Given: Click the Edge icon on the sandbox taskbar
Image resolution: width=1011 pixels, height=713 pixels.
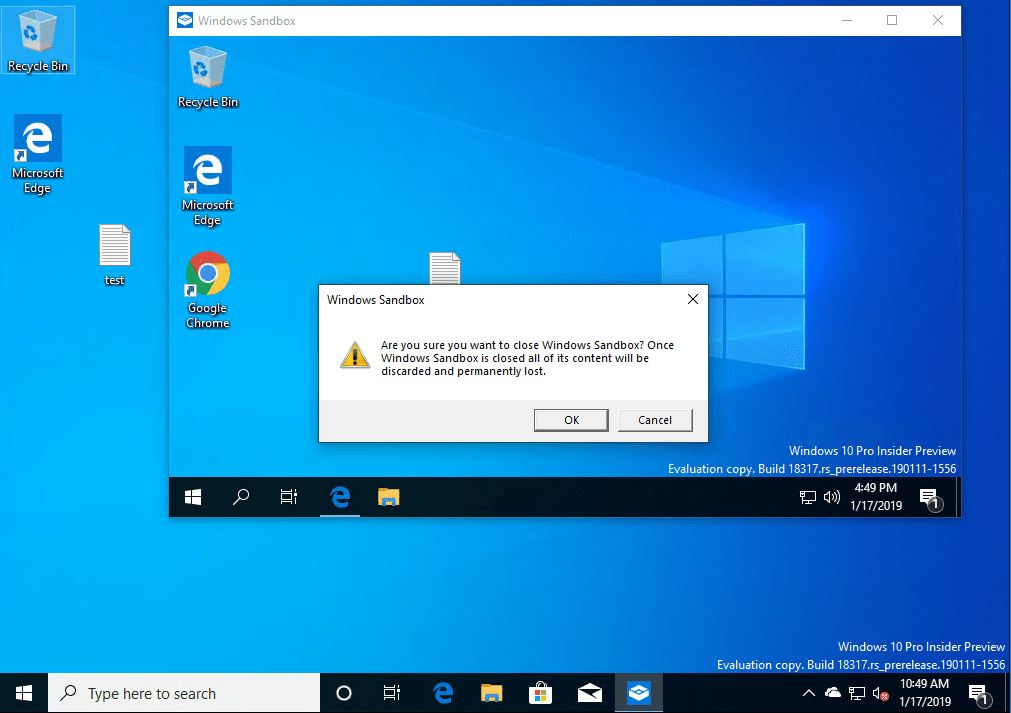Looking at the screenshot, I should [x=340, y=497].
